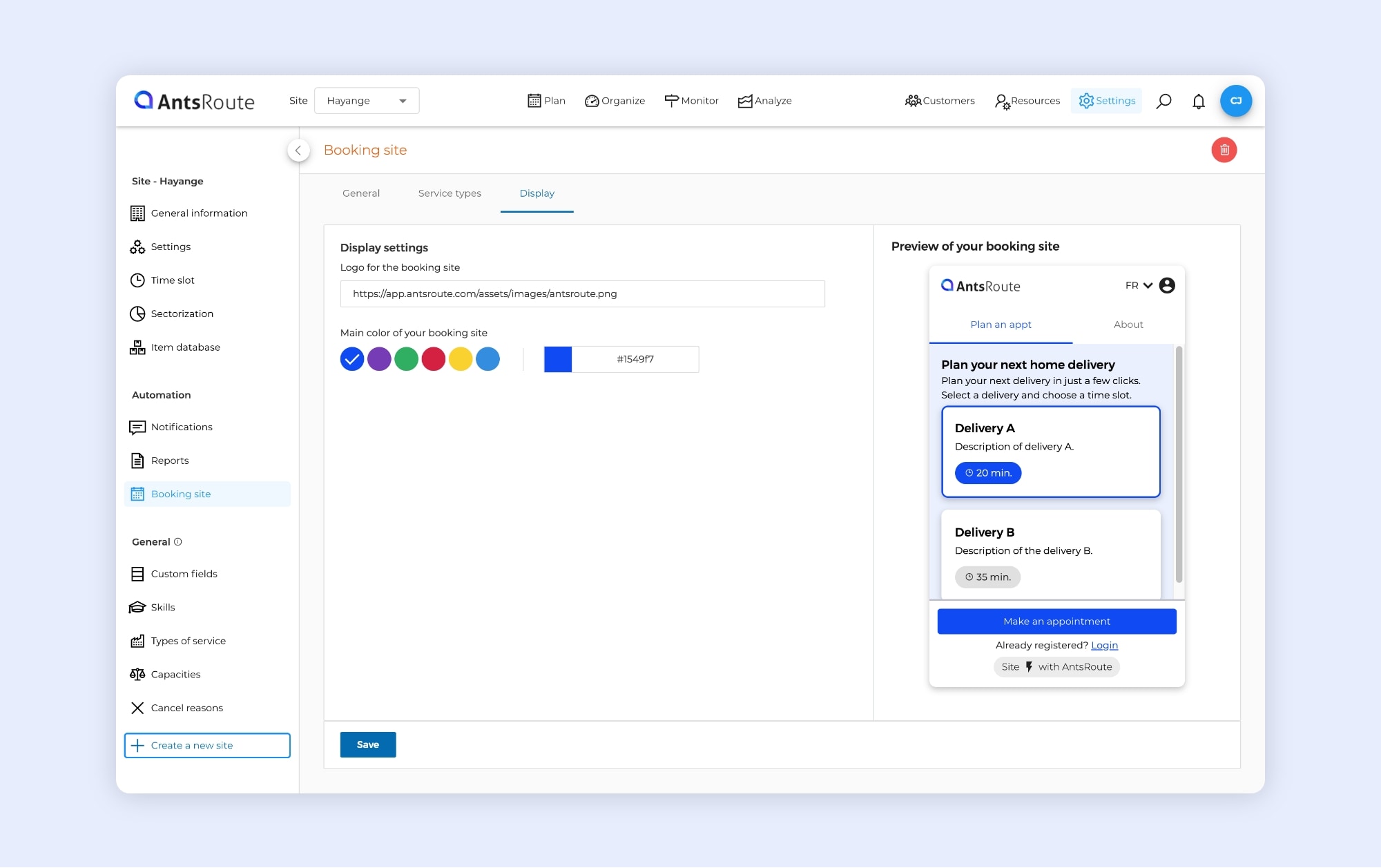Click the Monitor icon

[670, 100]
